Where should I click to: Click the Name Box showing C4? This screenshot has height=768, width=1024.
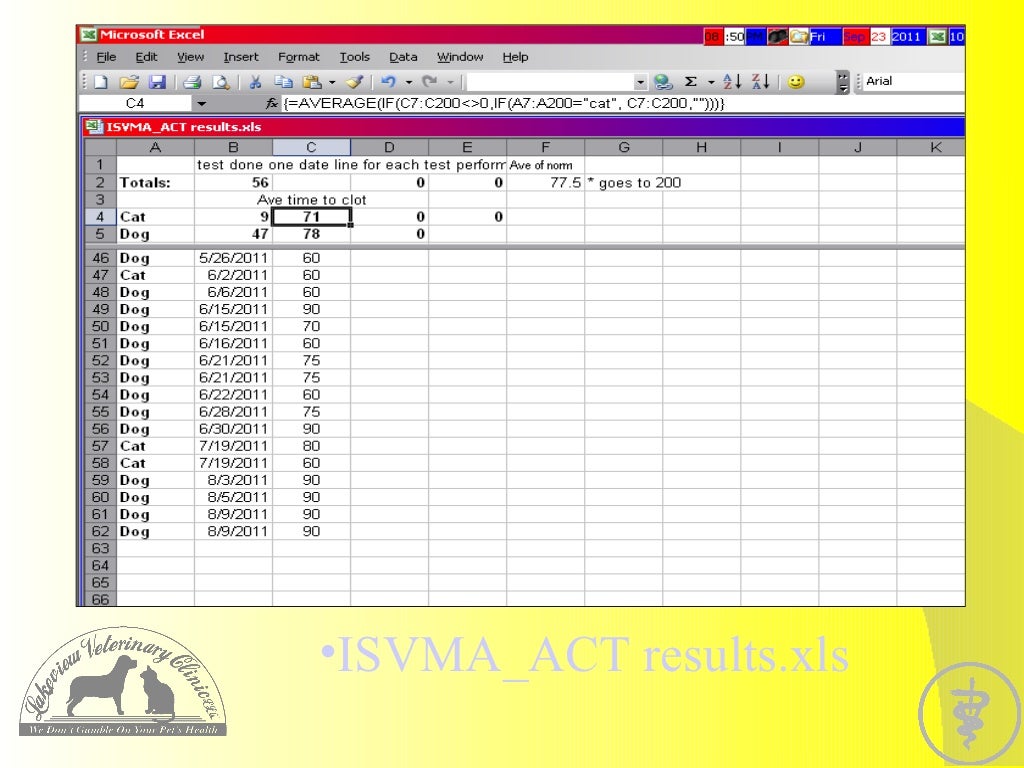(x=135, y=103)
